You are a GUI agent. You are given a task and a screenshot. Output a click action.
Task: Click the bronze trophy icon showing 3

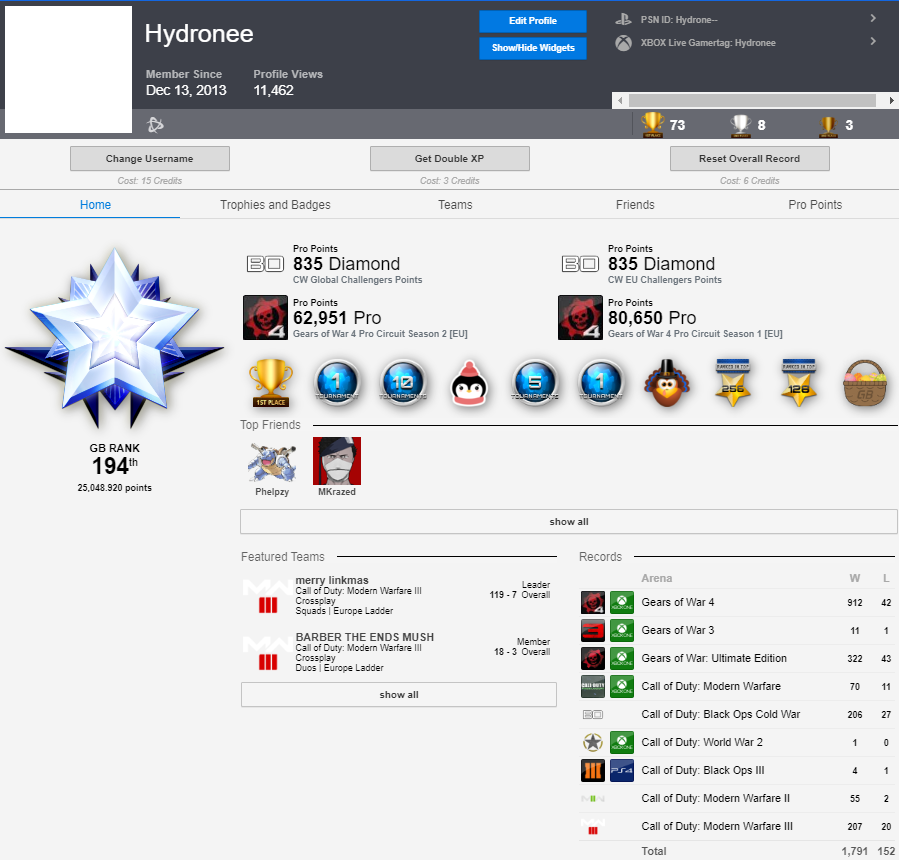click(x=828, y=126)
